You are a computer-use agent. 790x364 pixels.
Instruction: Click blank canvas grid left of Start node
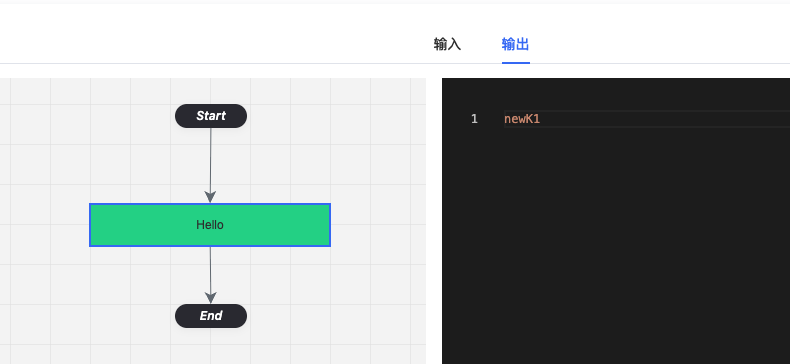(x=91, y=116)
